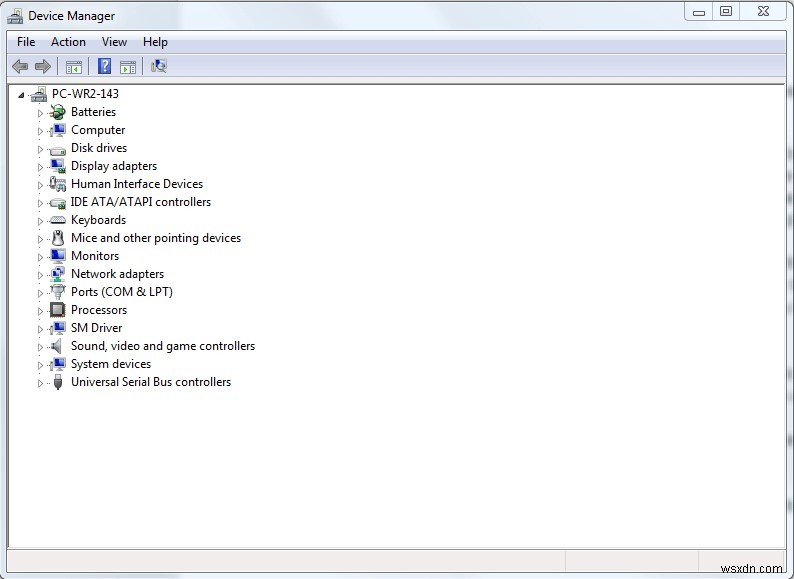Select the PC-WR2-143 computer root icon
Screen dimensions: 794x579
tap(39, 94)
